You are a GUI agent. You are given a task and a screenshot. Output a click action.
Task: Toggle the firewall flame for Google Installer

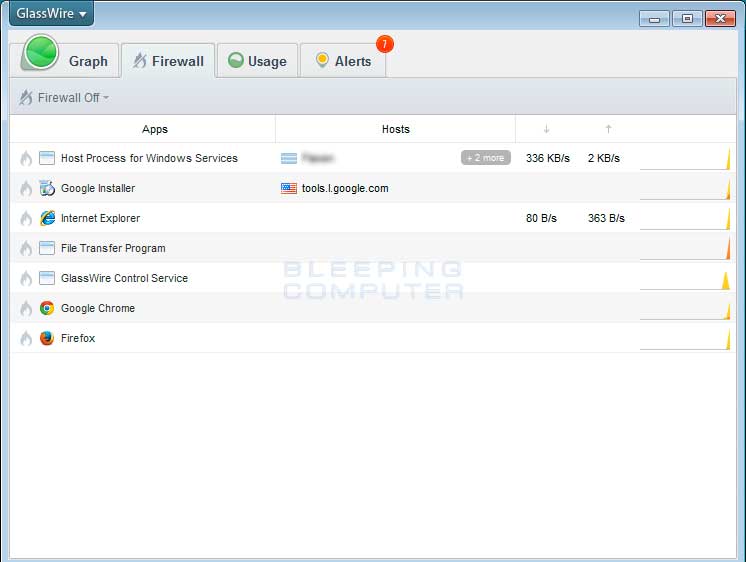[26, 188]
